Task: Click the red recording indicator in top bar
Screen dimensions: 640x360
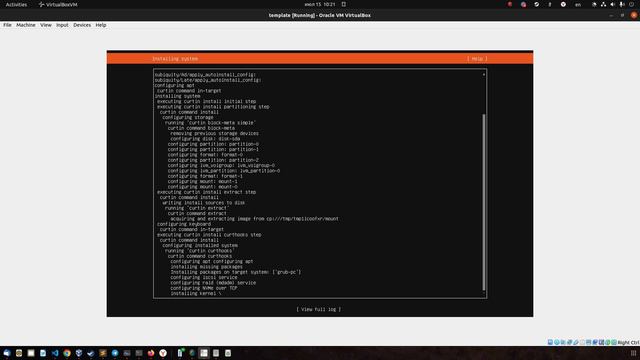Action: (x=510, y=4)
